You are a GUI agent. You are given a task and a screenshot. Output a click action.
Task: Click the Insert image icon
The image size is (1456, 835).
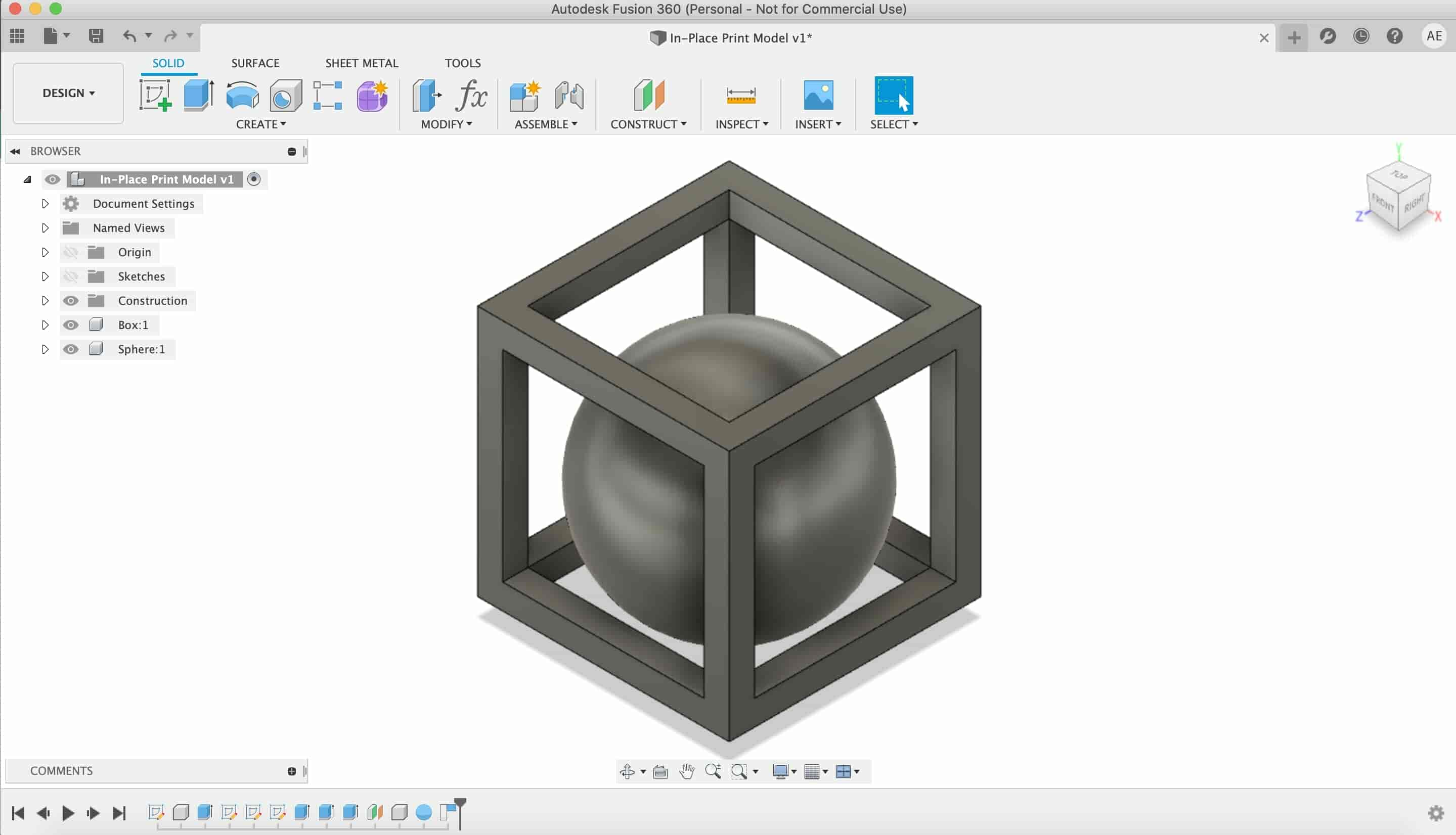point(818,95)
